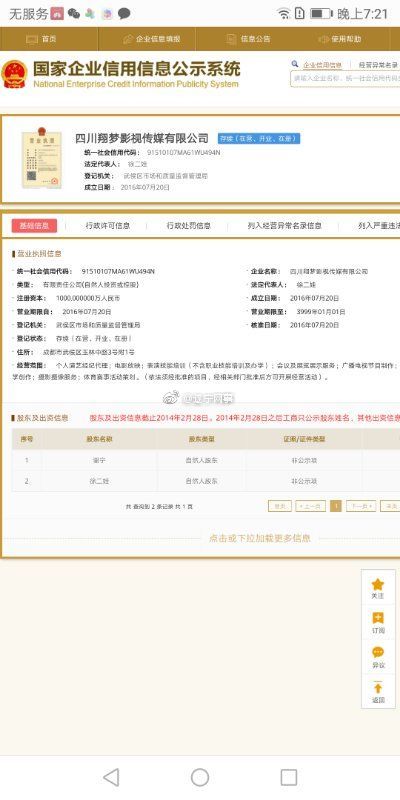Tap the 关注 star icon
Screen dimensions: 400x800
(x=378, y=585)
